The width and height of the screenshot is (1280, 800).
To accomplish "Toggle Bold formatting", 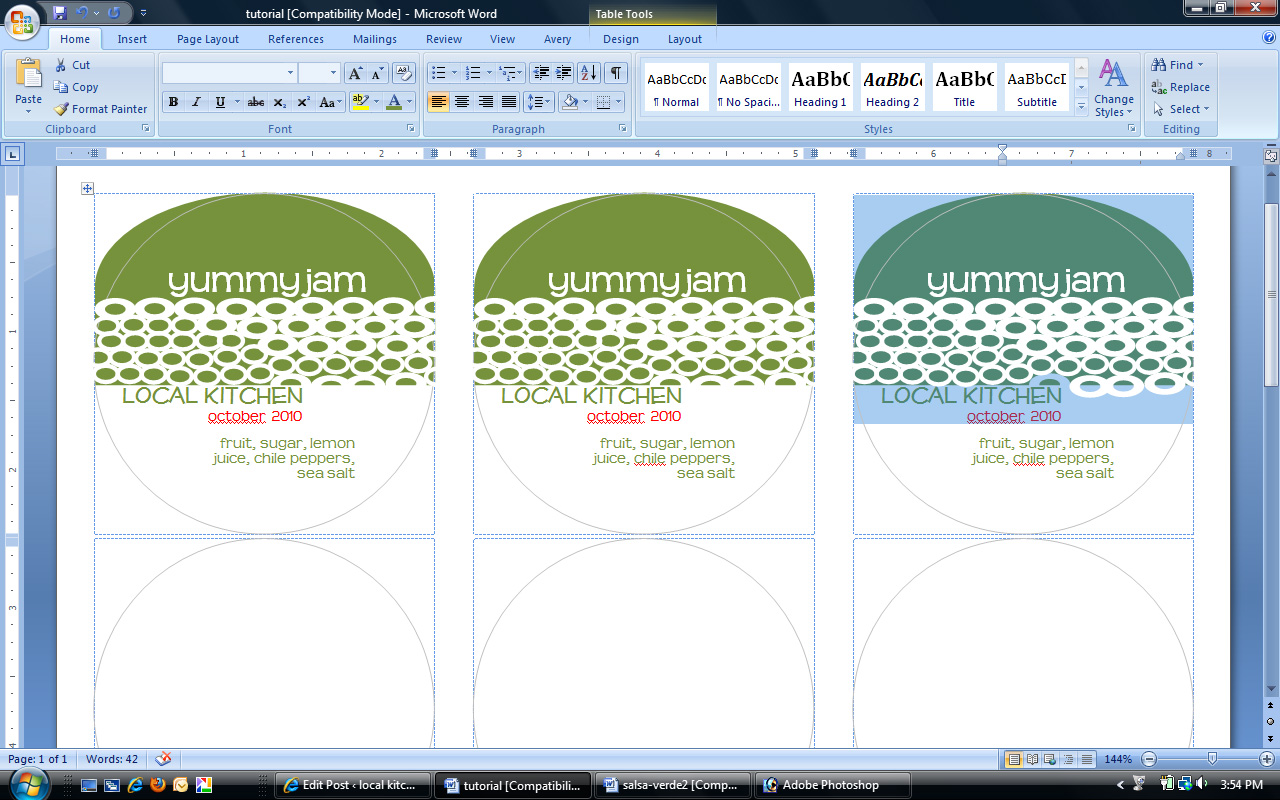I will pos(173,102).
